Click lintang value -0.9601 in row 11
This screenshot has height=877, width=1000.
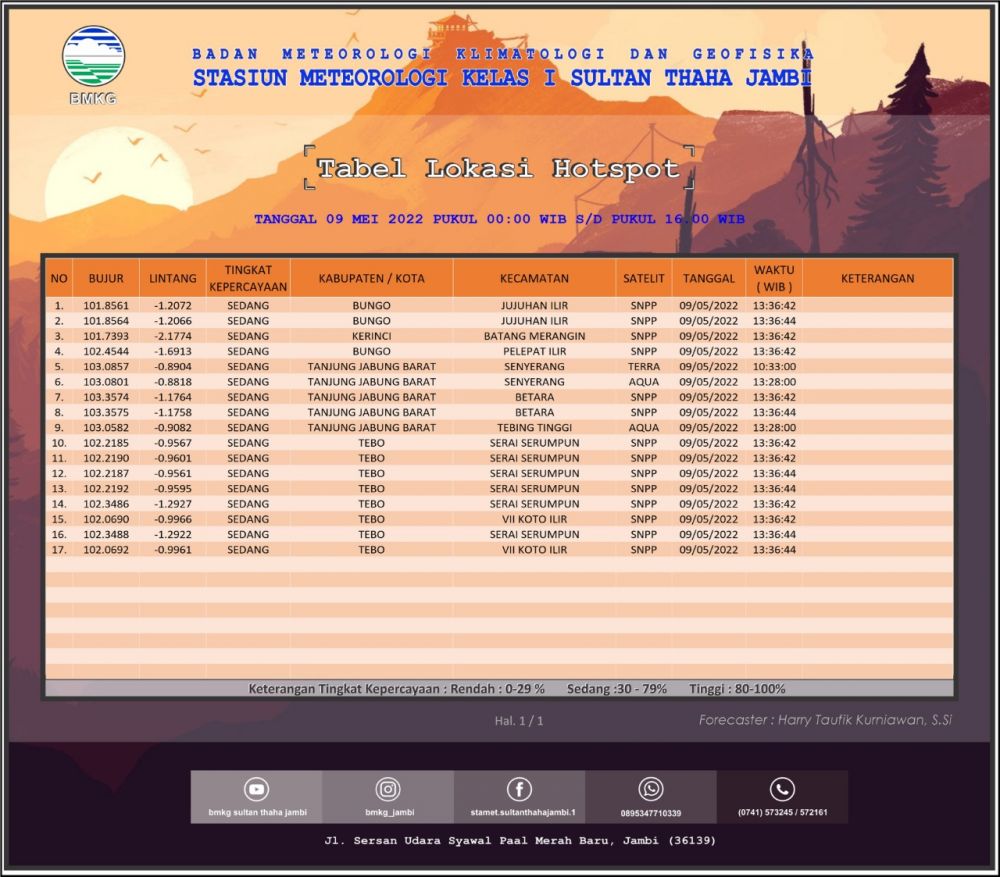coord(173,458)
